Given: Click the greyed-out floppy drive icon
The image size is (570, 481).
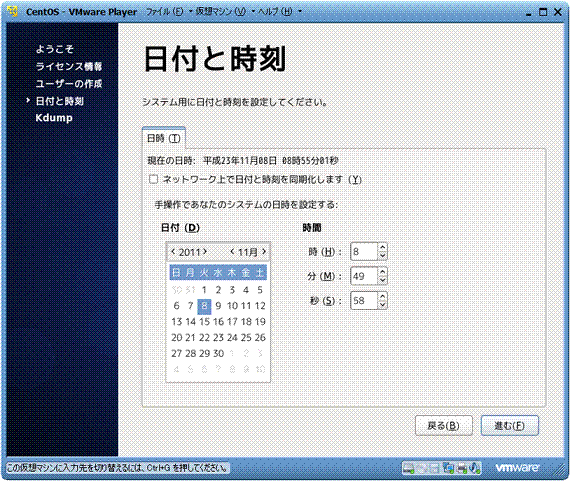Looking at the screenshot, I should tap(435, 468).
